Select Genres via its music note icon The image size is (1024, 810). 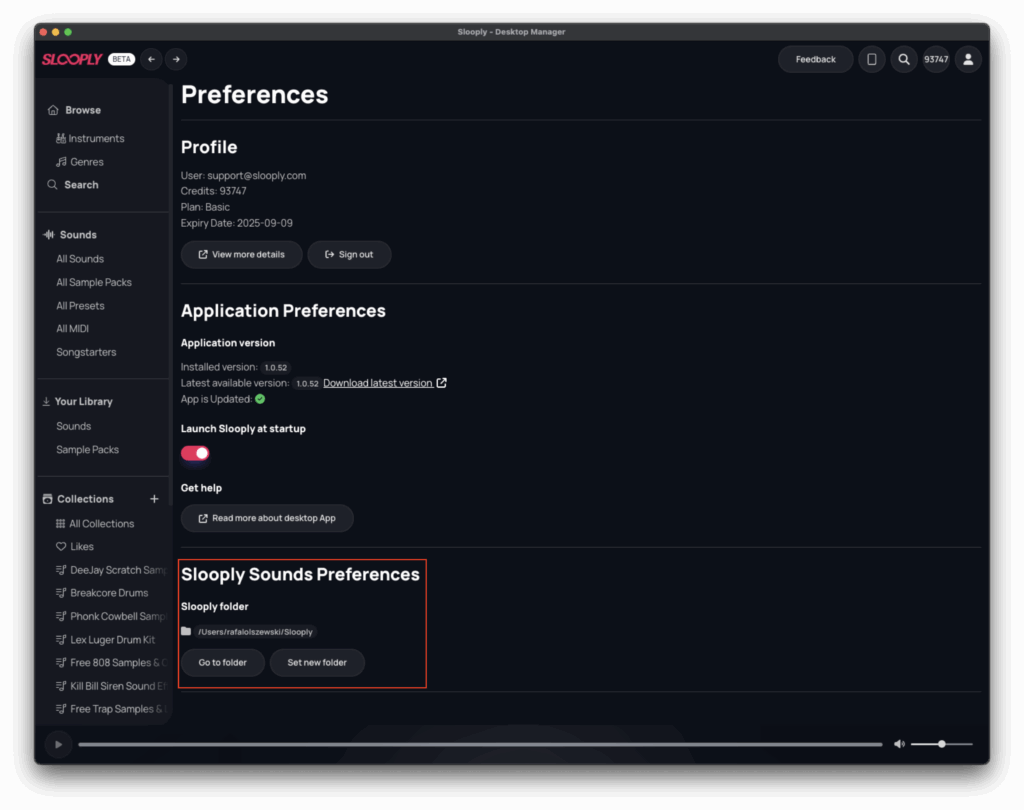[60, 161]
